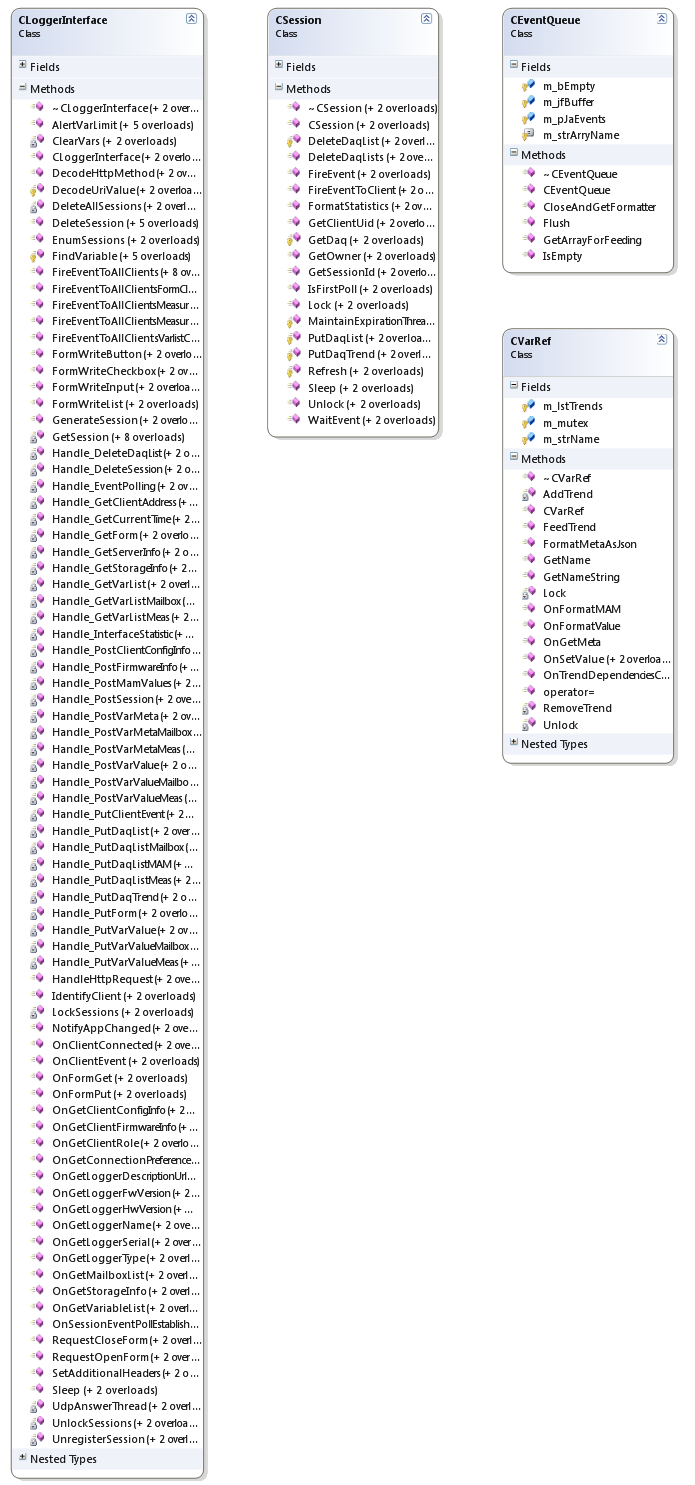Select the m_strArryName field

coord(580,135)
